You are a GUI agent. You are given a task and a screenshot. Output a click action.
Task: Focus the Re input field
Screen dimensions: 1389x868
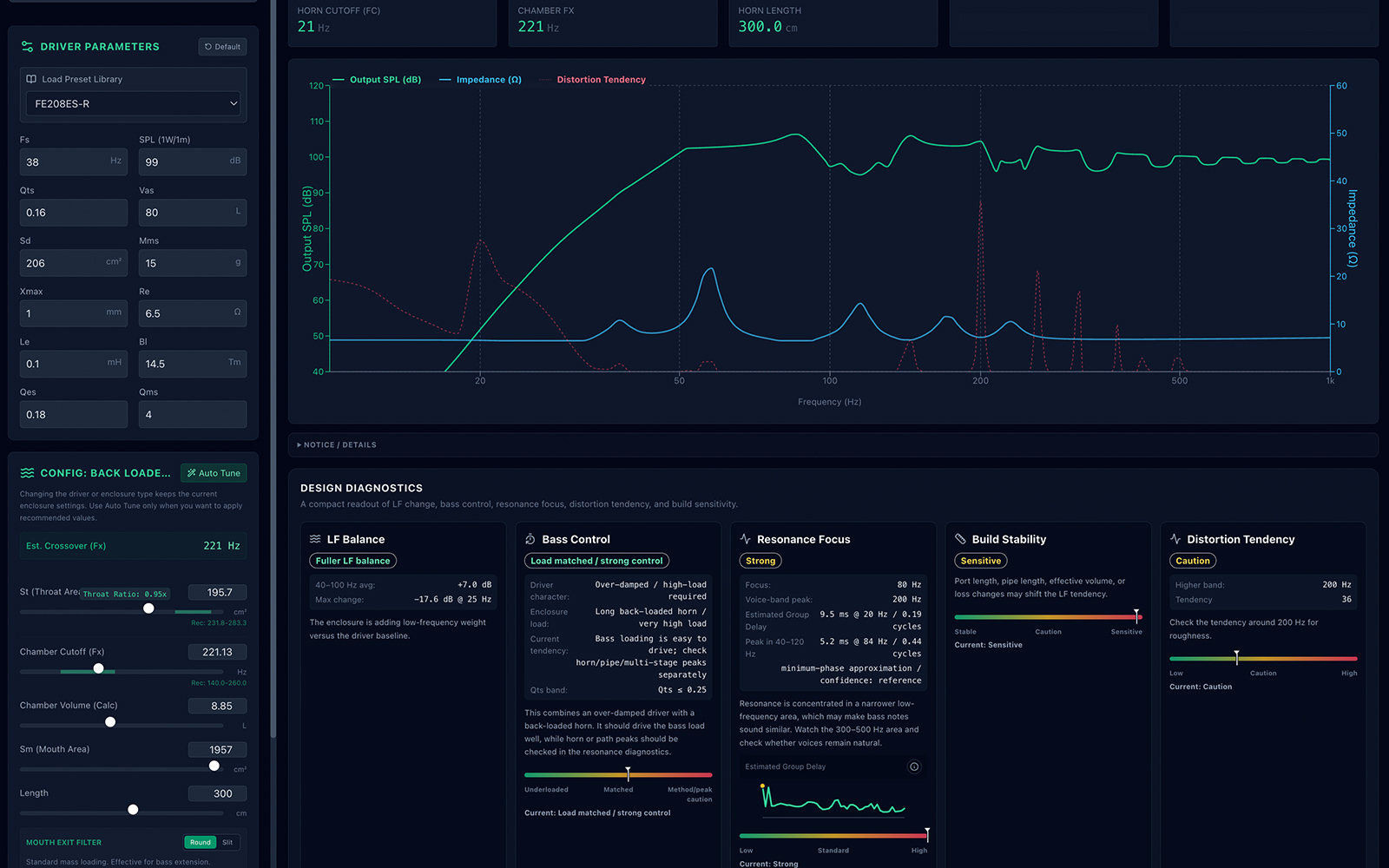tap(193, 313)
